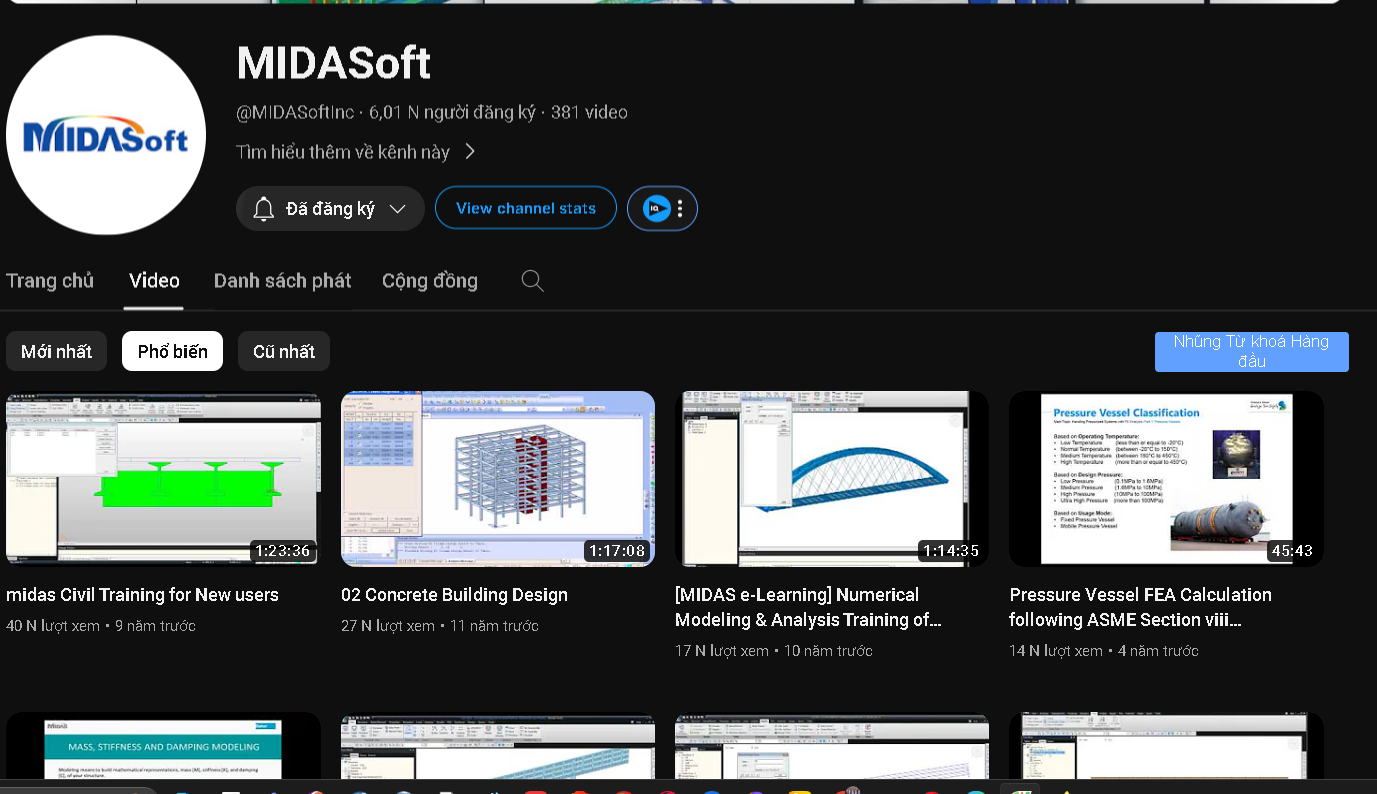The width and height of the screenshot is (1377, 794).
Task: Click the 1:17:08 duration badge
Action: pos(617,551)
